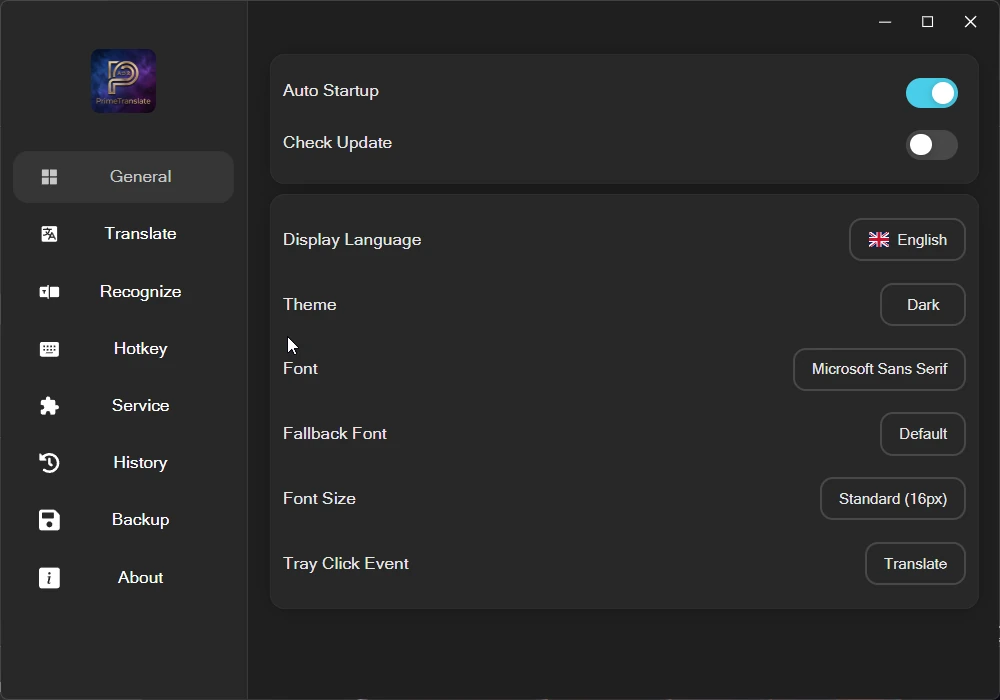
Task: Enable the Check Update toggle
Action: 931,145
